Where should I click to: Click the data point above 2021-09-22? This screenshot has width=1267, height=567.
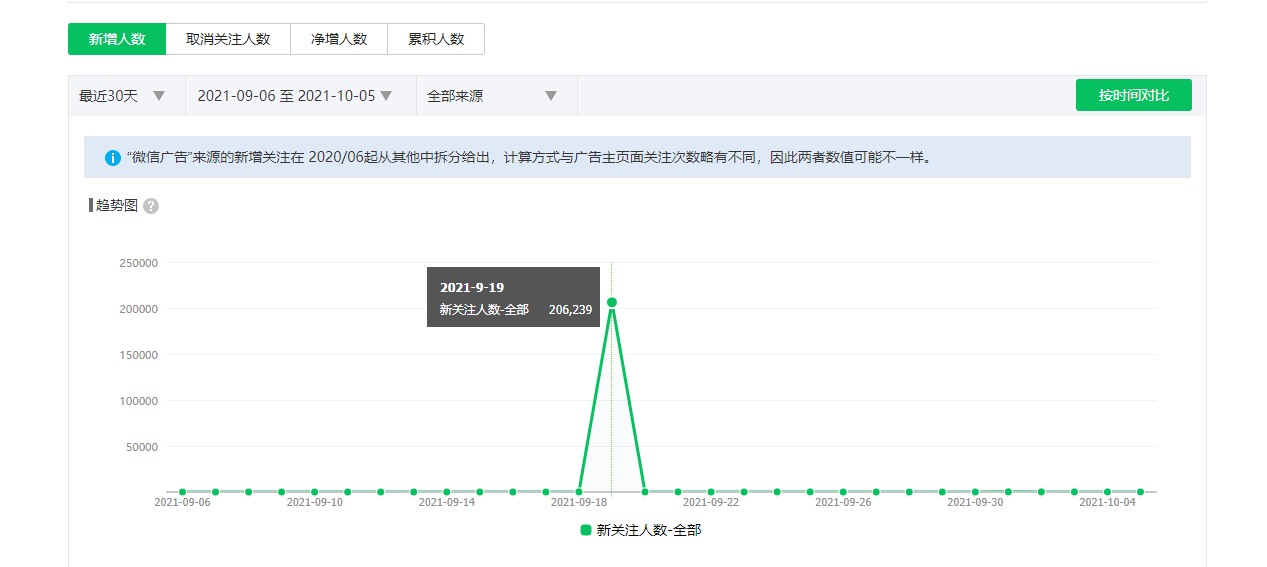pyautogui.click(x=711, y=492)
